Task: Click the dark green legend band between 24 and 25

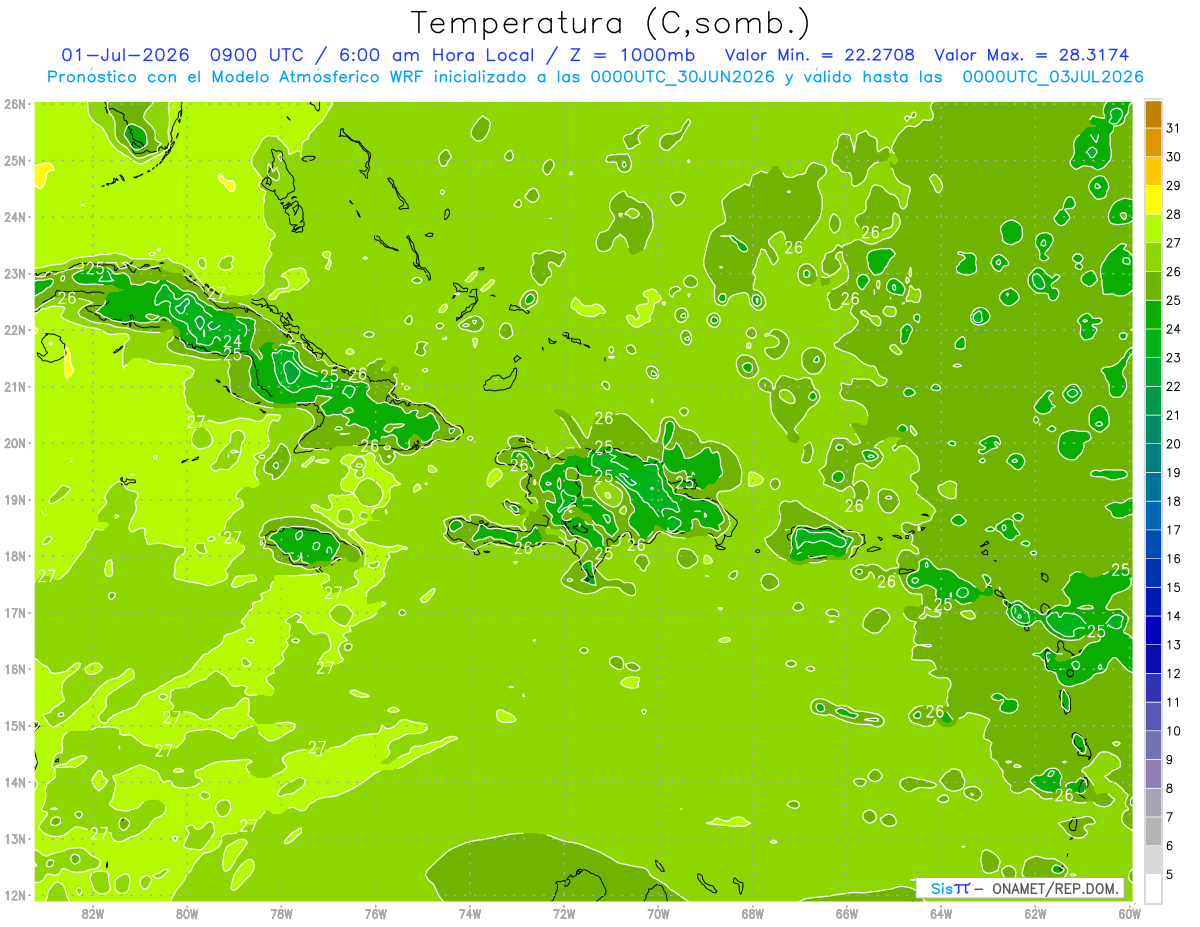Action: click(1153, 315)
